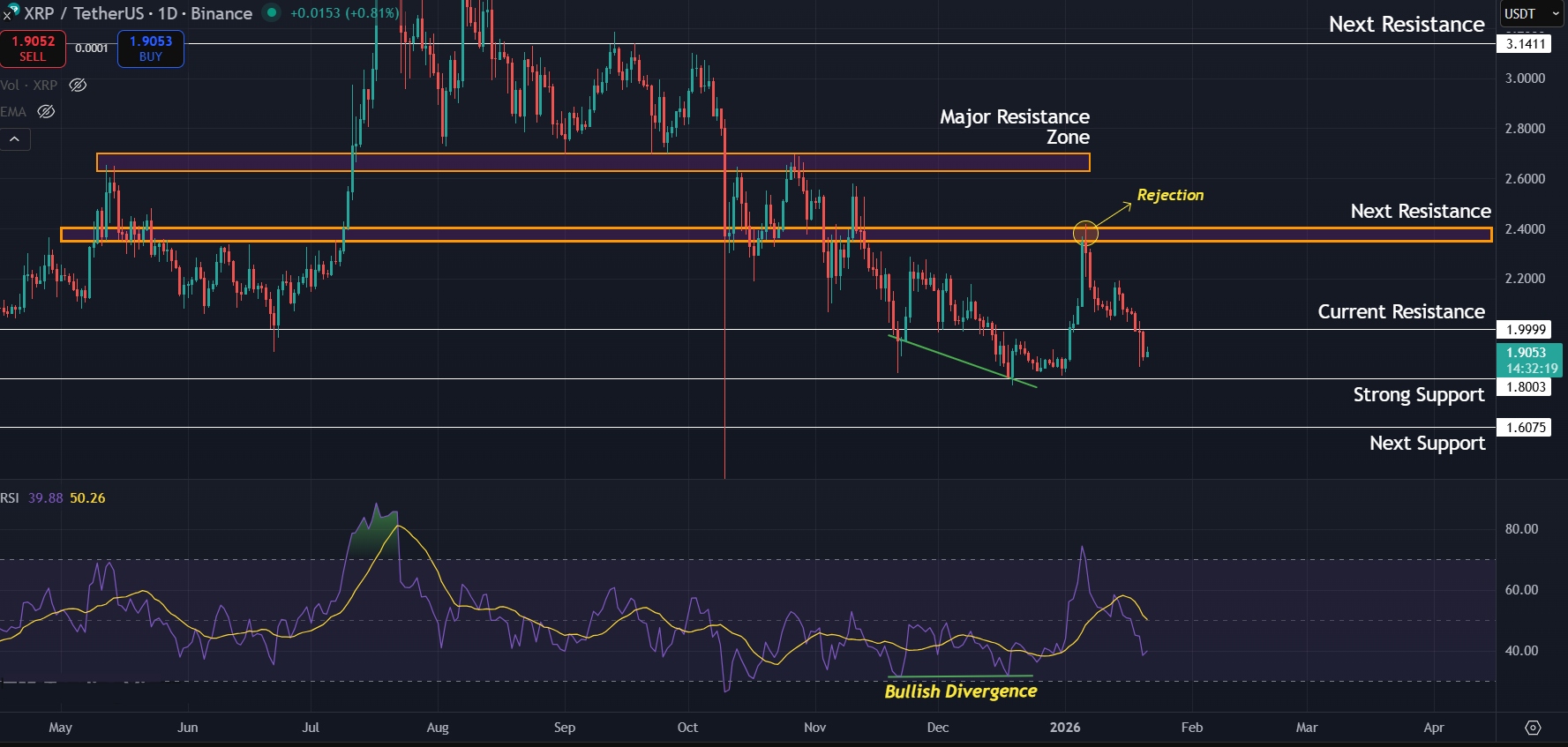Click the XRP / TetherUS symbol title
The width and height of the screenshot is (1568, 747).
point(138,13)
